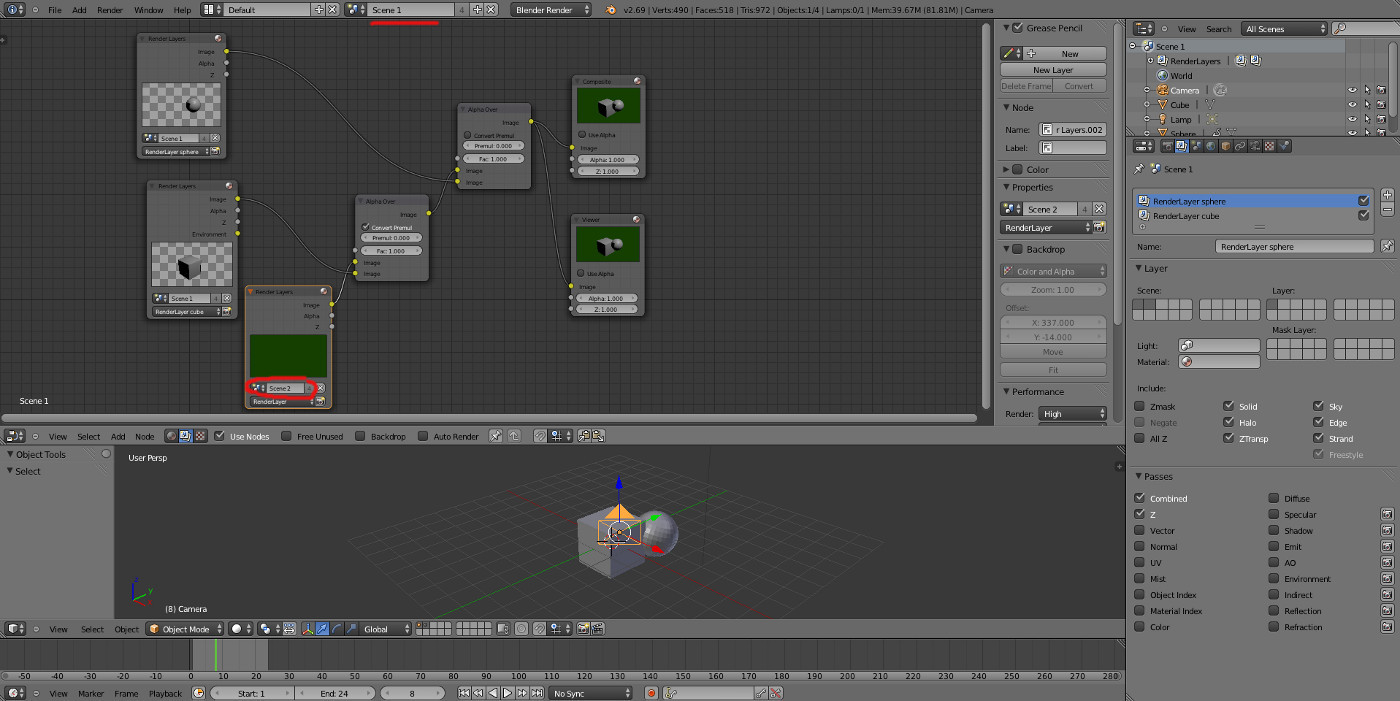The height and width of the screenshot is (701, 1400).
Task: Toggle the Use Nodes checkbox
Action: click(x=220, y=436)
